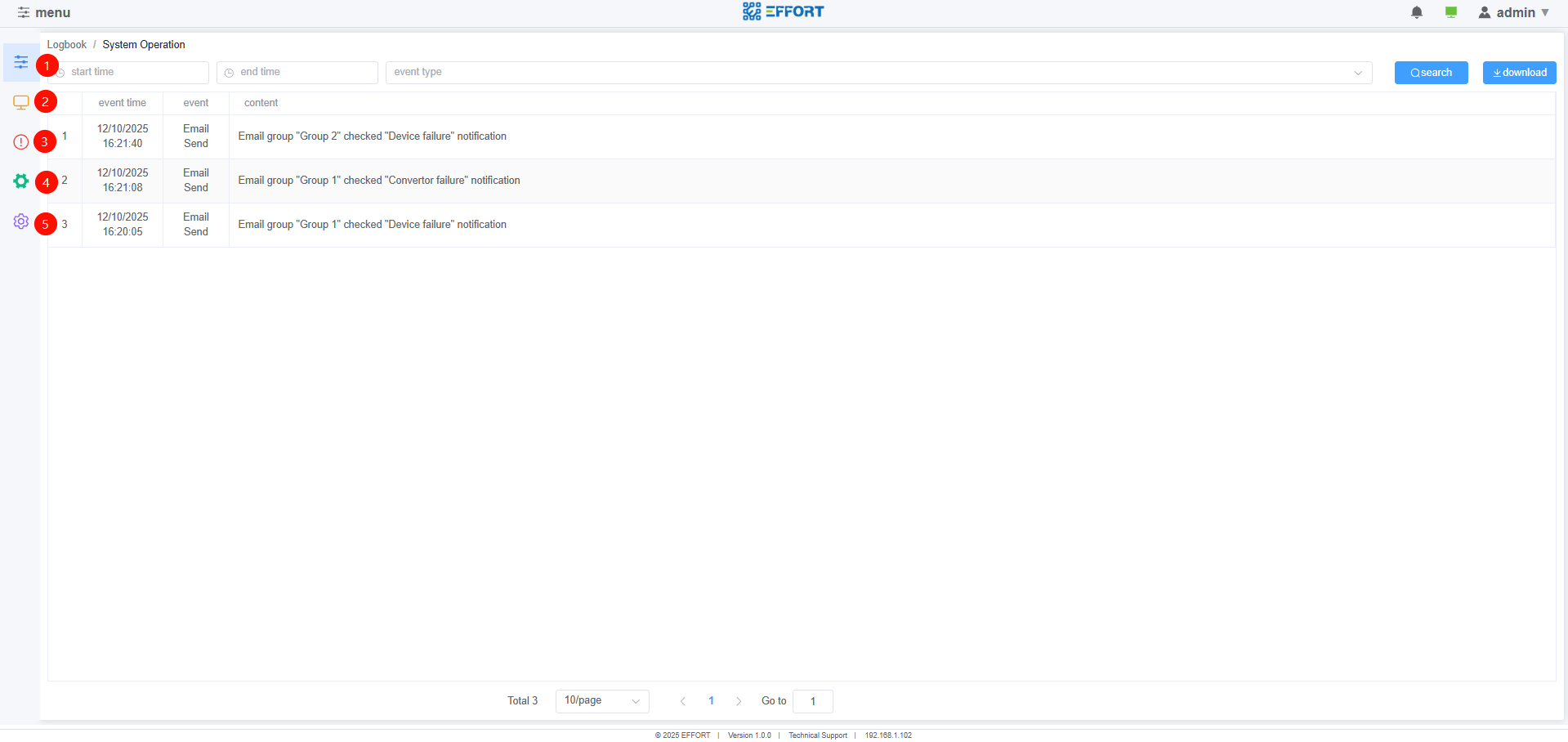
Task: Select the sliders/controls icon in the sidebar
Action: [20, 62]
